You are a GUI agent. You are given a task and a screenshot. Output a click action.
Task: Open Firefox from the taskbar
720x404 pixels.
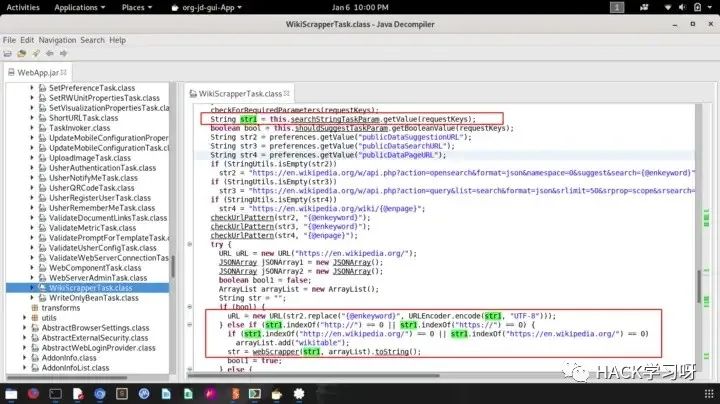(x=34, y=393)
